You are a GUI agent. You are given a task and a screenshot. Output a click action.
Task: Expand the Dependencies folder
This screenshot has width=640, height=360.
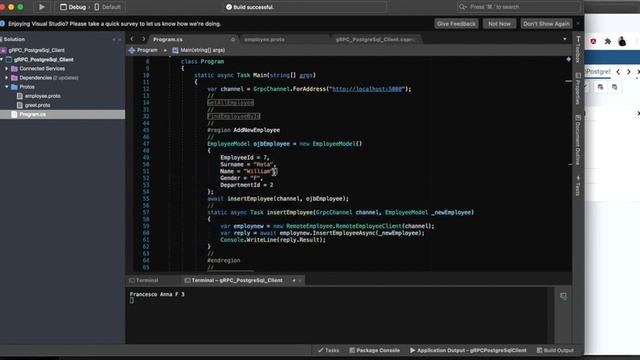point(7,78)
